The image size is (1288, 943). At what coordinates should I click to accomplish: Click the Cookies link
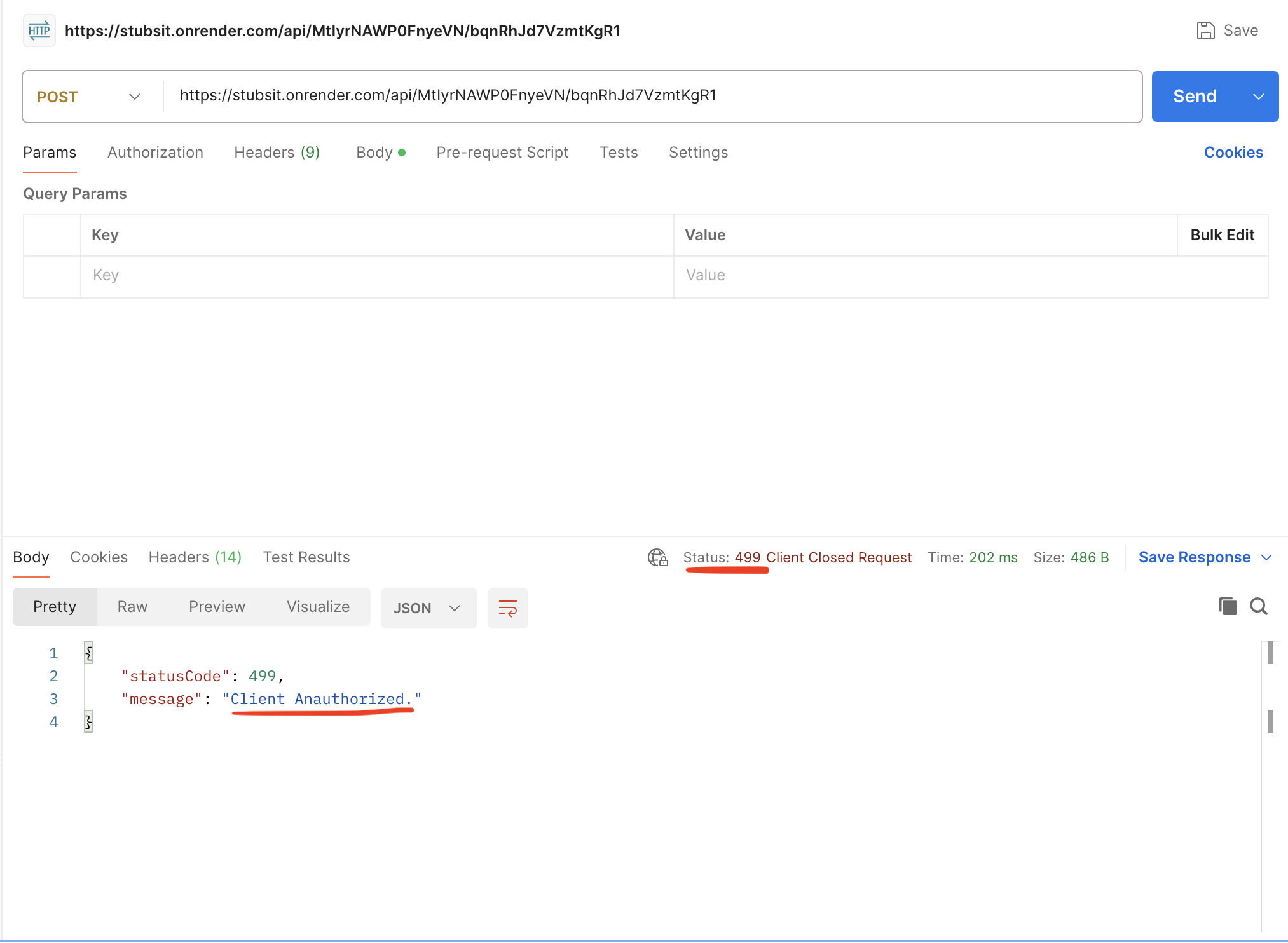[x=1233, y=153]
